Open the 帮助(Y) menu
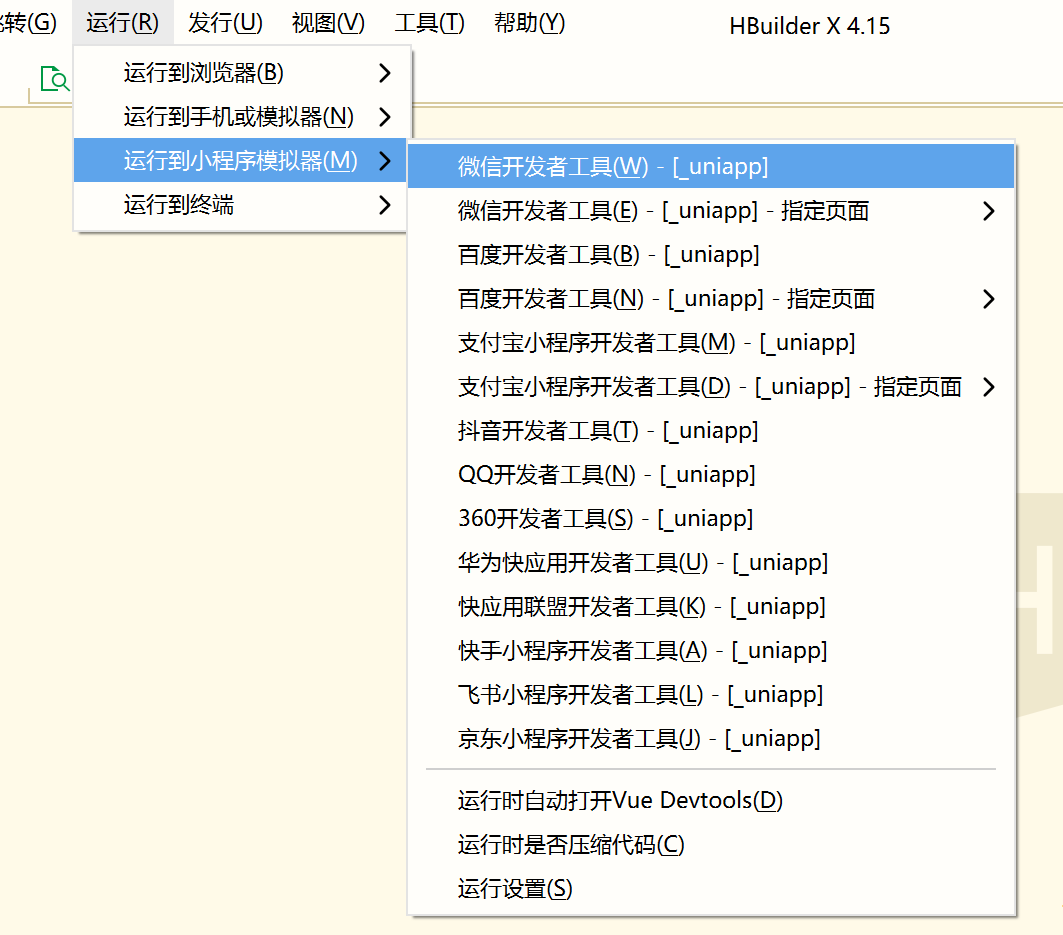This screenshot has height=935, width=1063. (529, 23)
